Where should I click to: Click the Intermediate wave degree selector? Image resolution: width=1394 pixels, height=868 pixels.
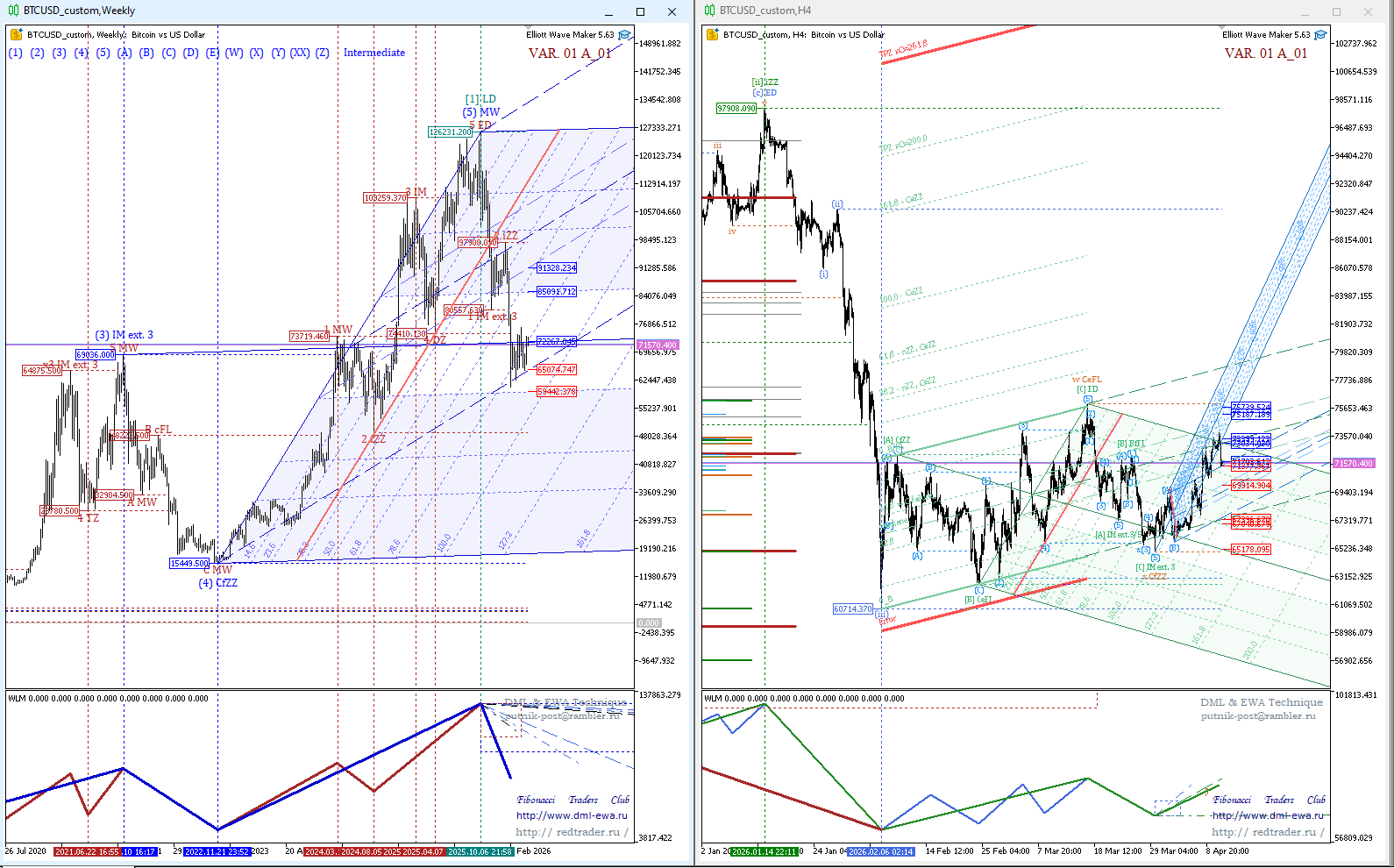tap(374, 53)
